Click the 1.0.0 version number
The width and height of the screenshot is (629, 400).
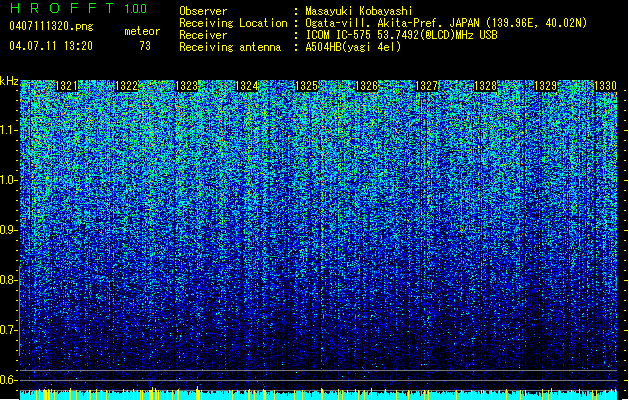[135, 8]
